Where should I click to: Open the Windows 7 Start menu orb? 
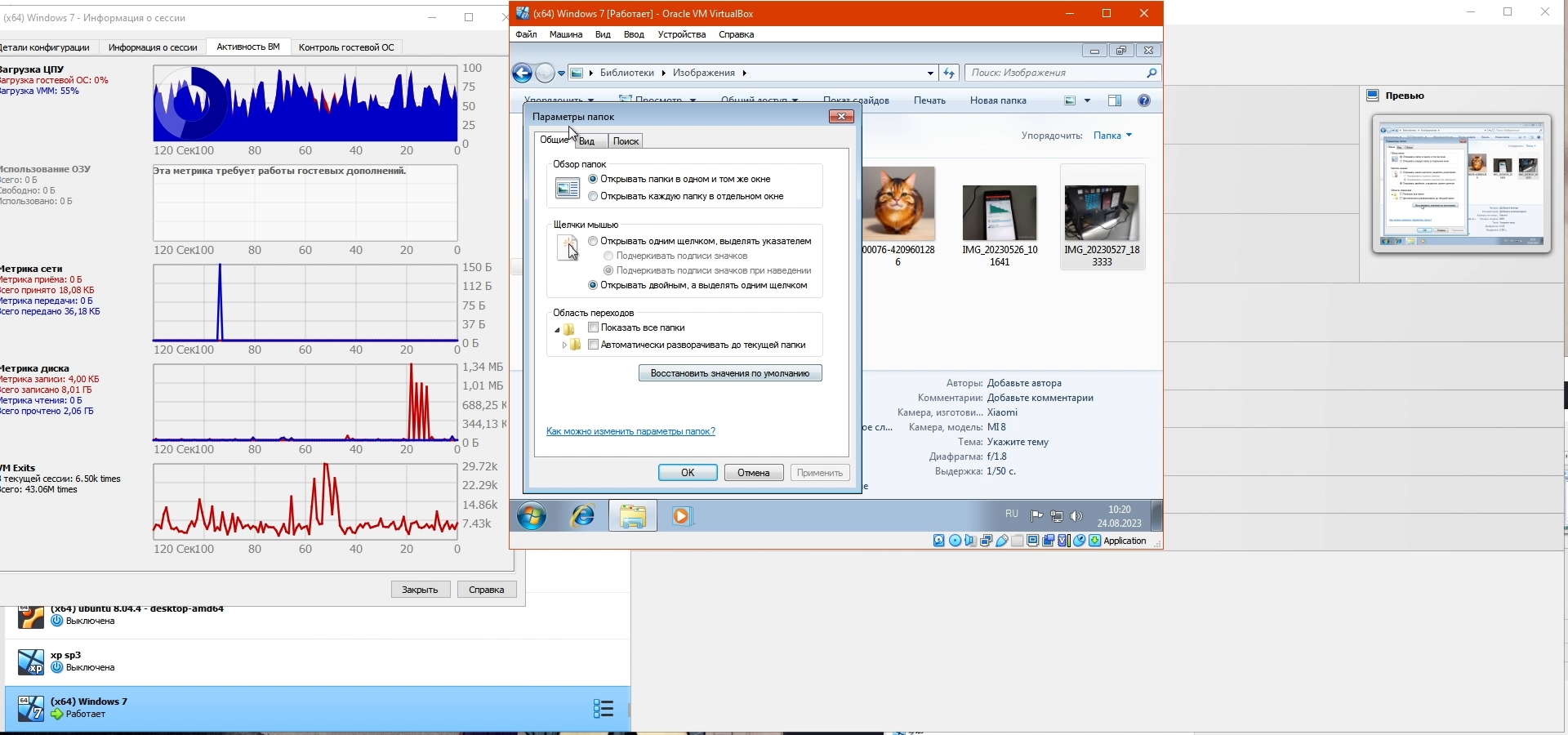(532, 516)
